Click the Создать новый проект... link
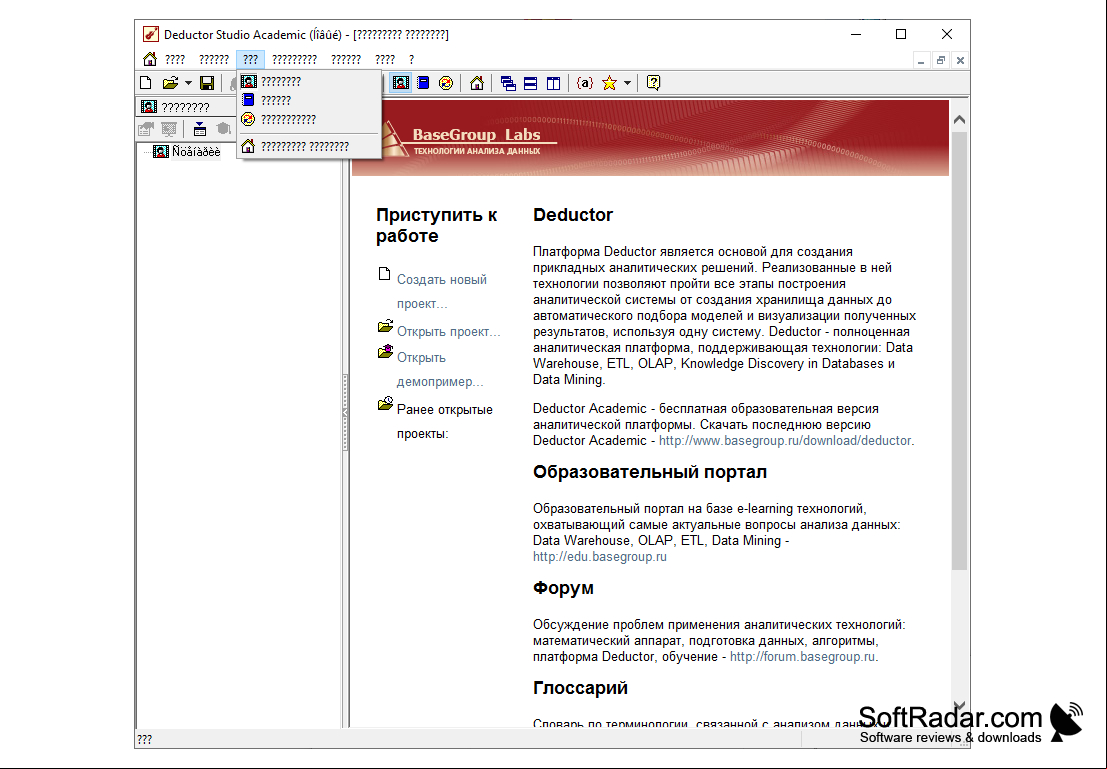This screenshot has height=769, width=1107. 442,292
